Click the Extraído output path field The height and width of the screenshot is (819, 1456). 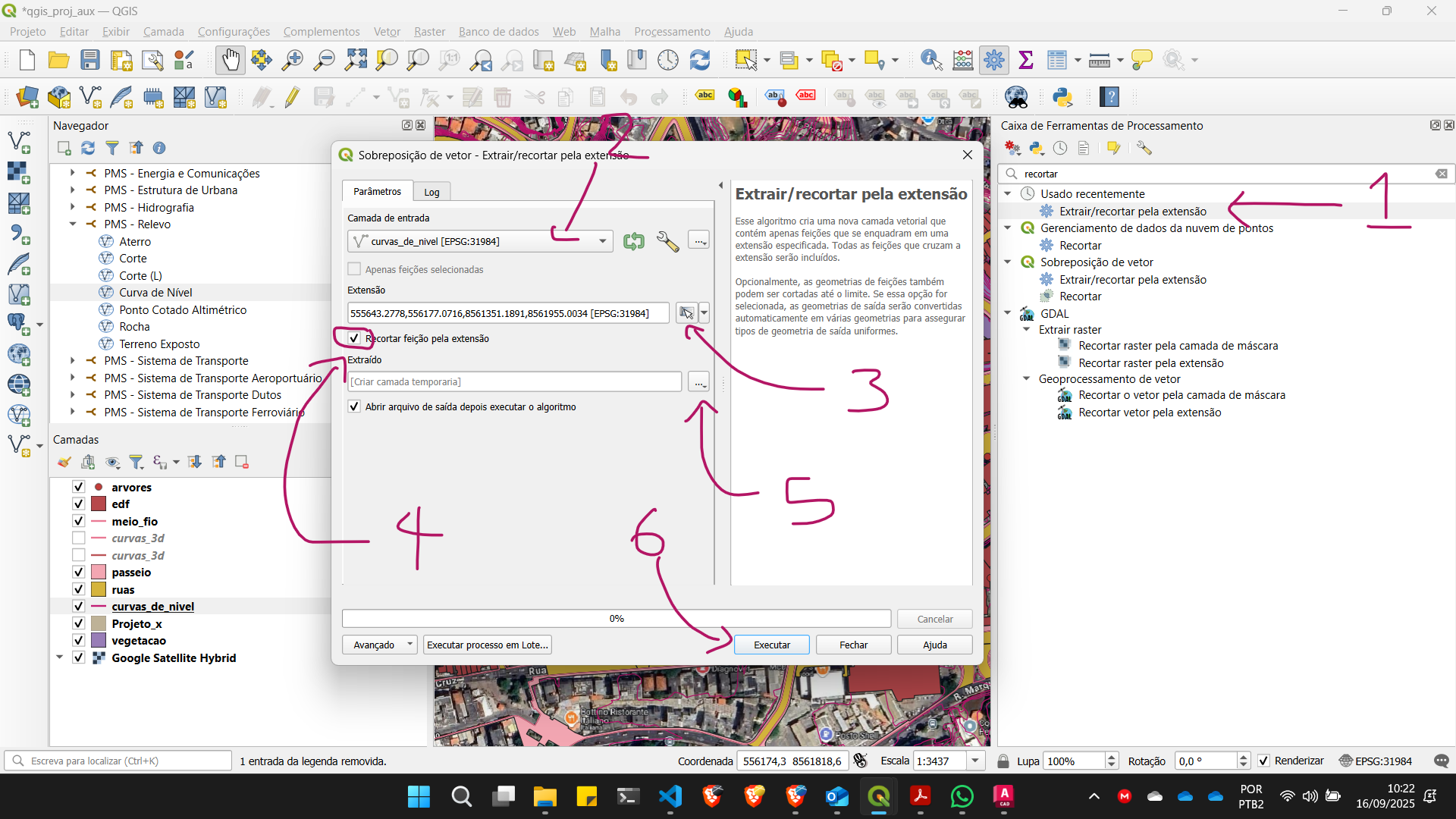(x=514, y=381)
